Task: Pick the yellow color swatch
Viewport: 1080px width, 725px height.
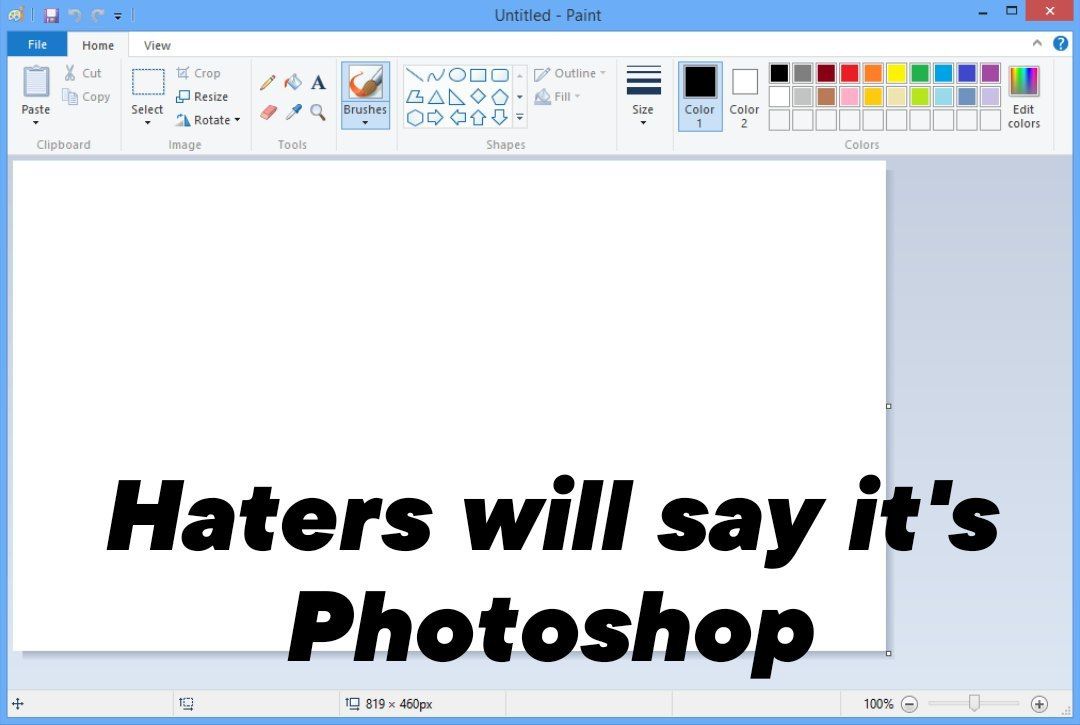Action: pos(896,73)
